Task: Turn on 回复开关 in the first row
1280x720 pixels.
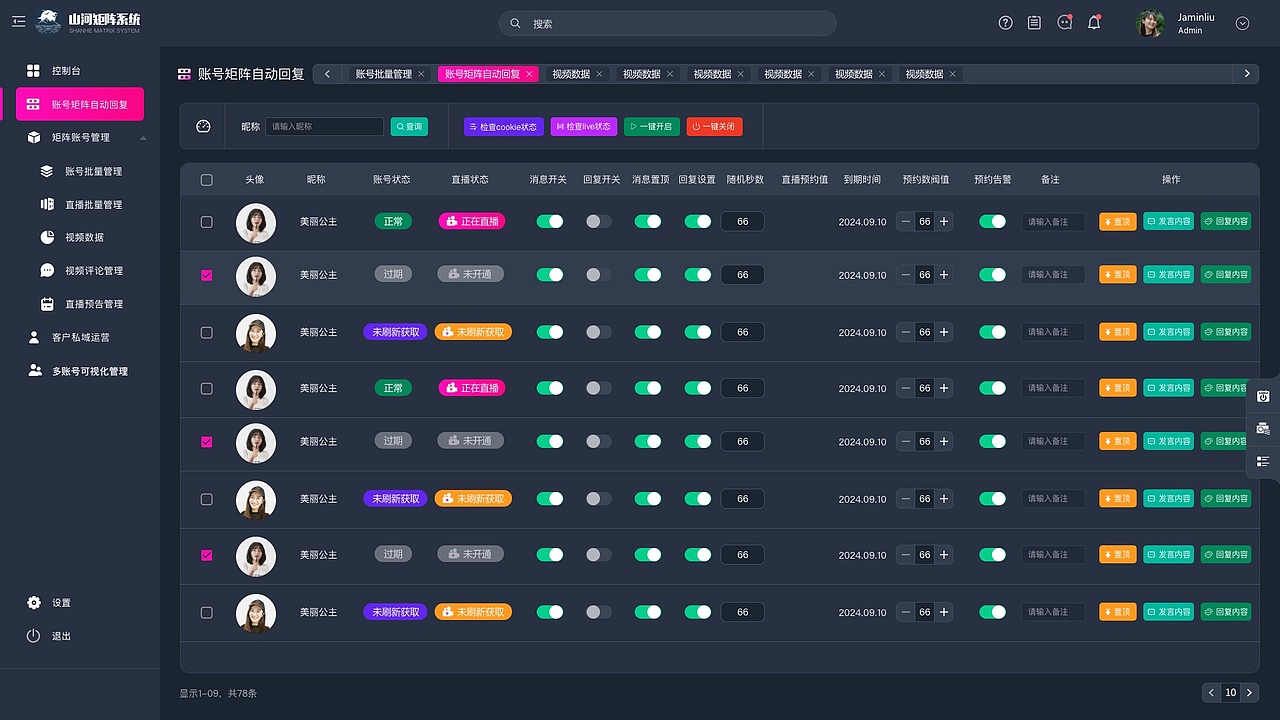Action: 599,221
